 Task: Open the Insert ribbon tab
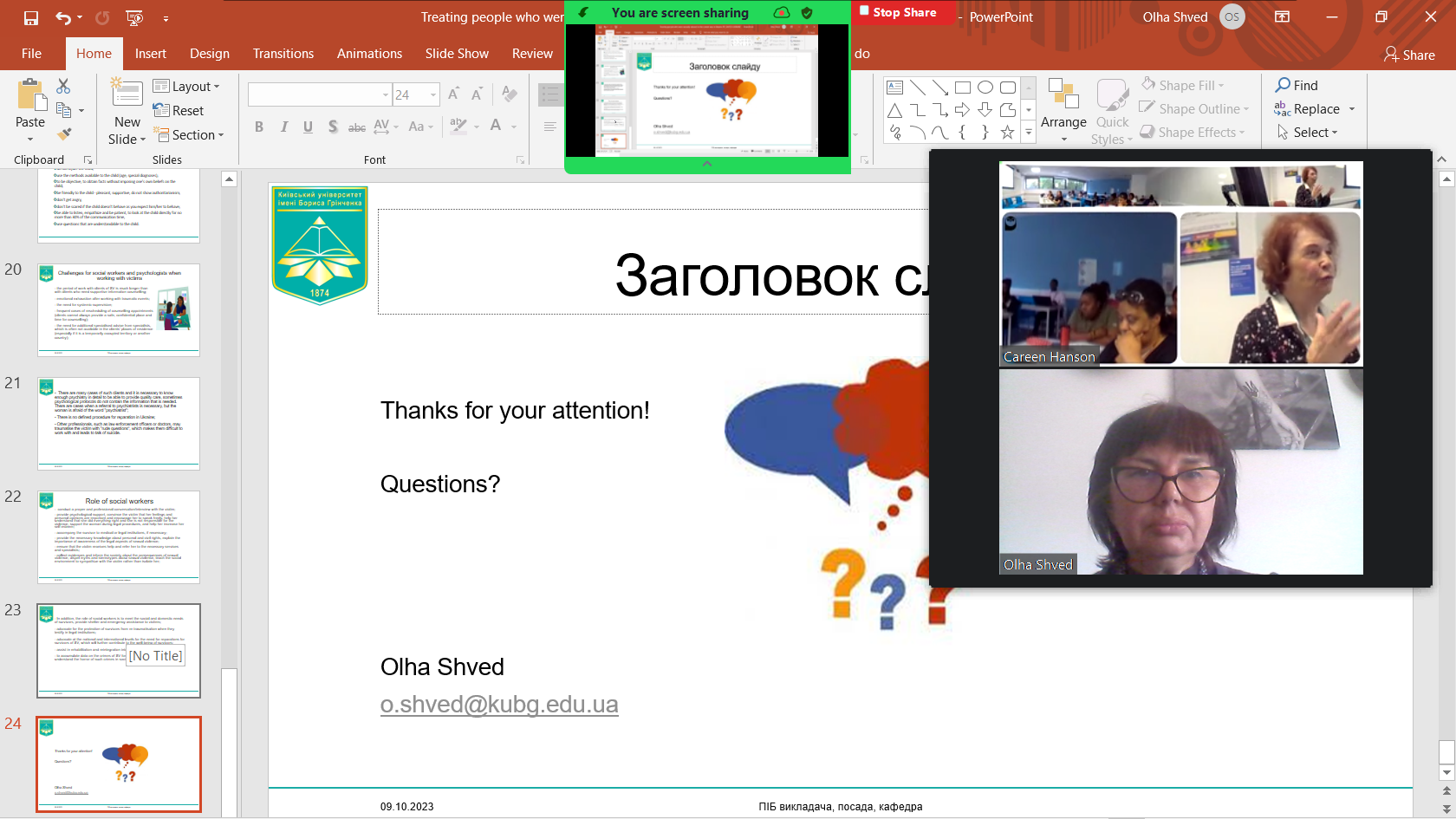[x=150, y=54]
